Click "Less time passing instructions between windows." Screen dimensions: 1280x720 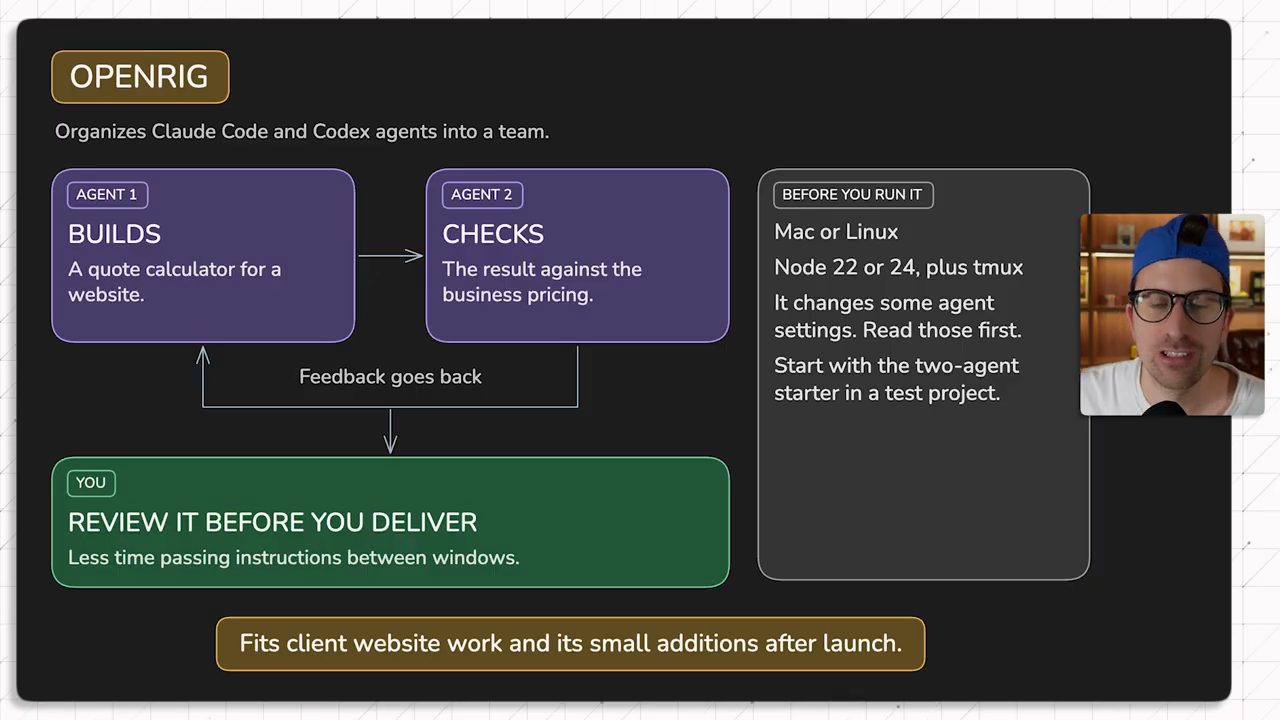tap(294, 558)
